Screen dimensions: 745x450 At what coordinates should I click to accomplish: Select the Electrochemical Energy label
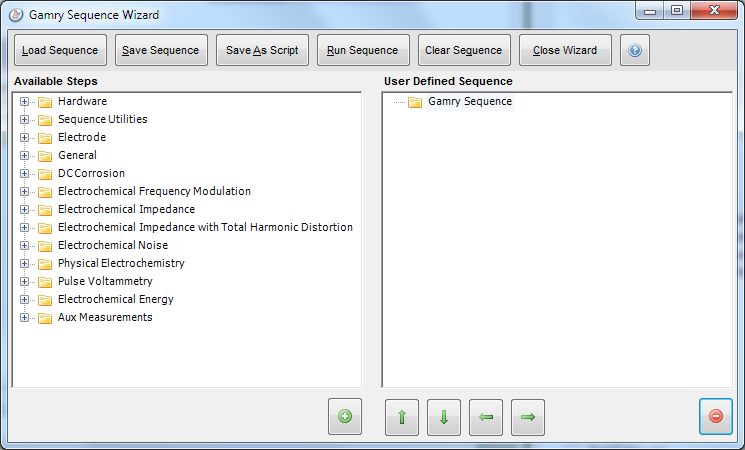116,300
